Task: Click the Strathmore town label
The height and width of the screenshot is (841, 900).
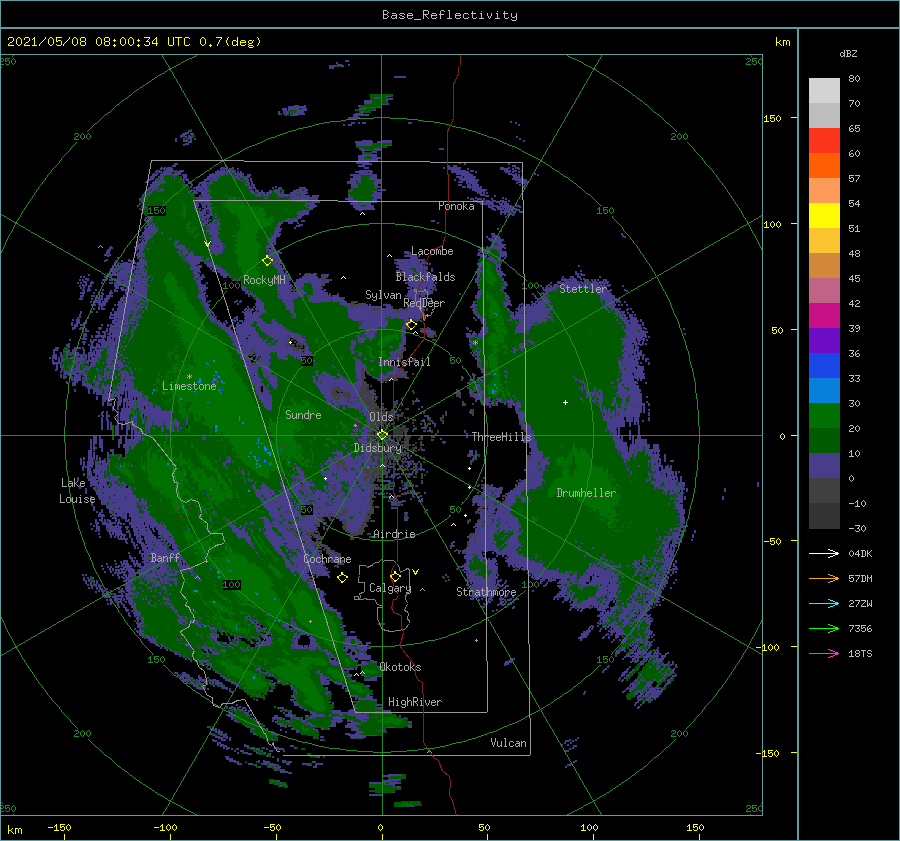Action: click(x=486, y=592)
